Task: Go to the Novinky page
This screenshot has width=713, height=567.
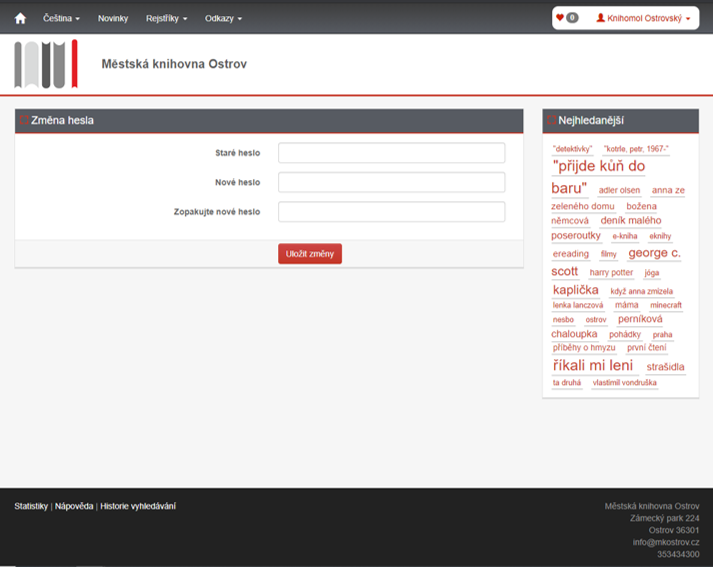Action: [113, 18]
